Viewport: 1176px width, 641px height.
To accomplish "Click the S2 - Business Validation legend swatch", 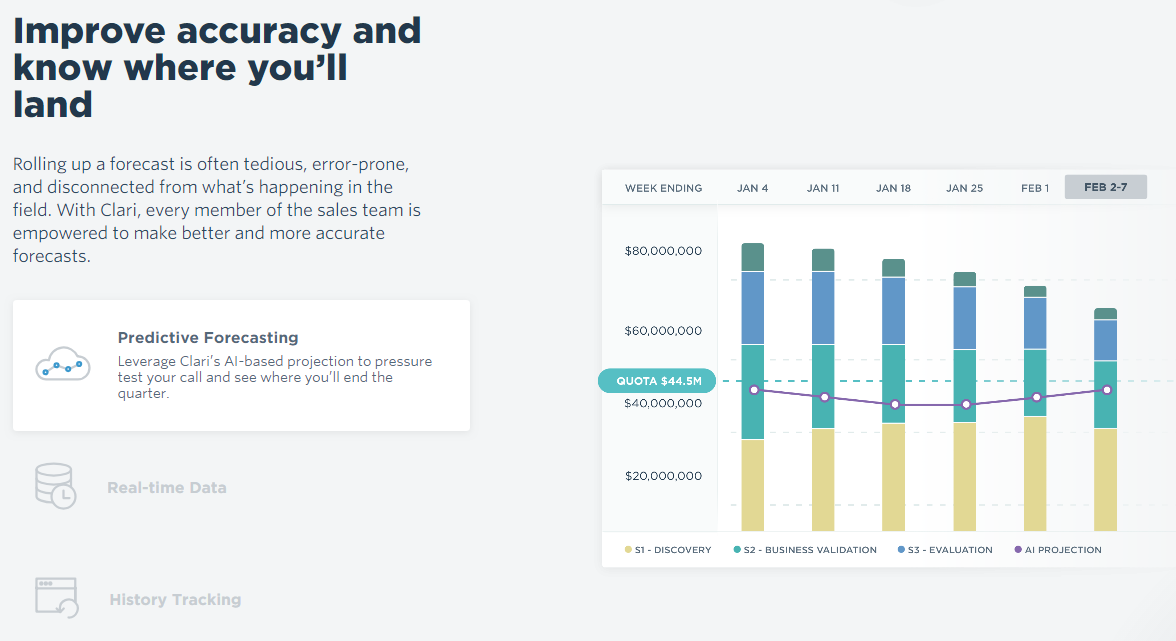I will [x=737, y=550].
